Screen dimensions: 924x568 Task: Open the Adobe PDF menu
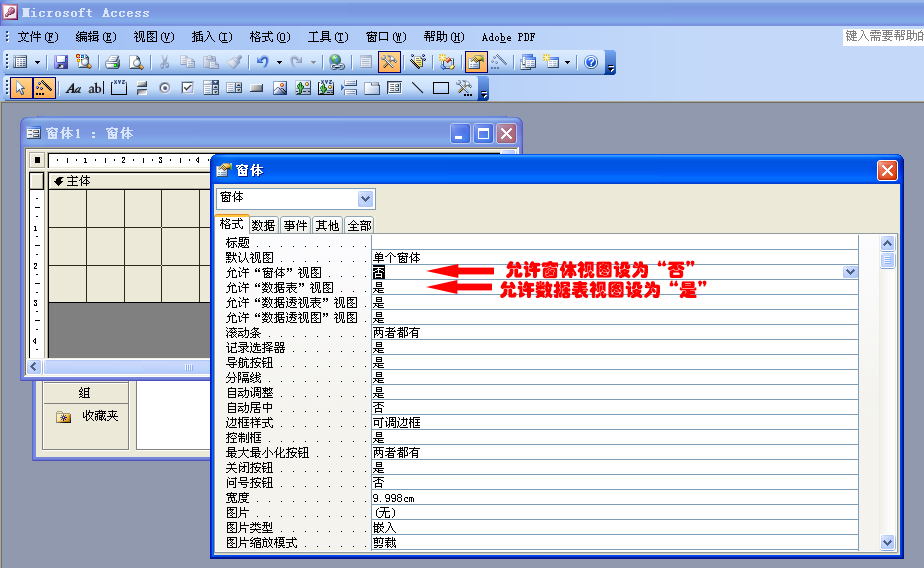click(509, 37)
